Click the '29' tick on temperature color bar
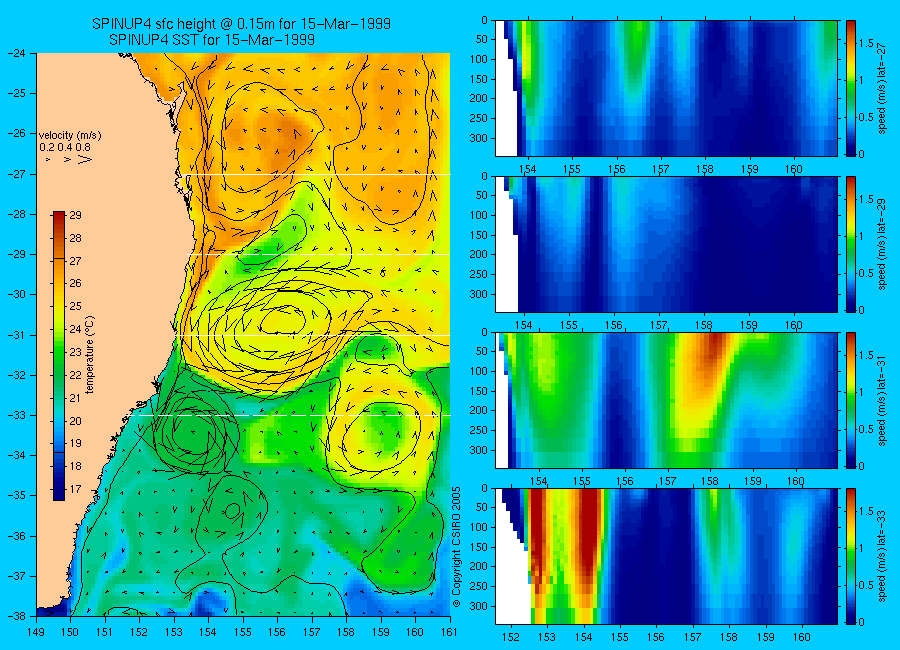 coord(75,215)
